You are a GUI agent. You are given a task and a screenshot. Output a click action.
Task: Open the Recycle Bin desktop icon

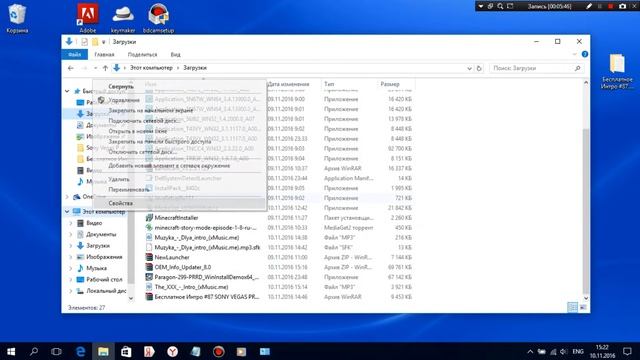17,18
